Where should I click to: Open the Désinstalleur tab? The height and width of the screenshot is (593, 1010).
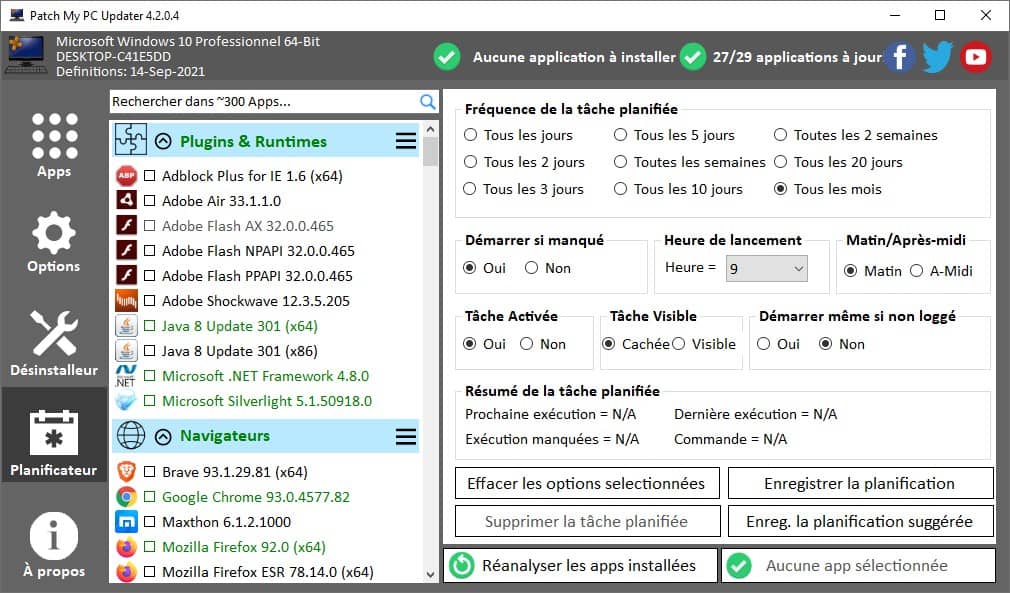coord(54,343)
